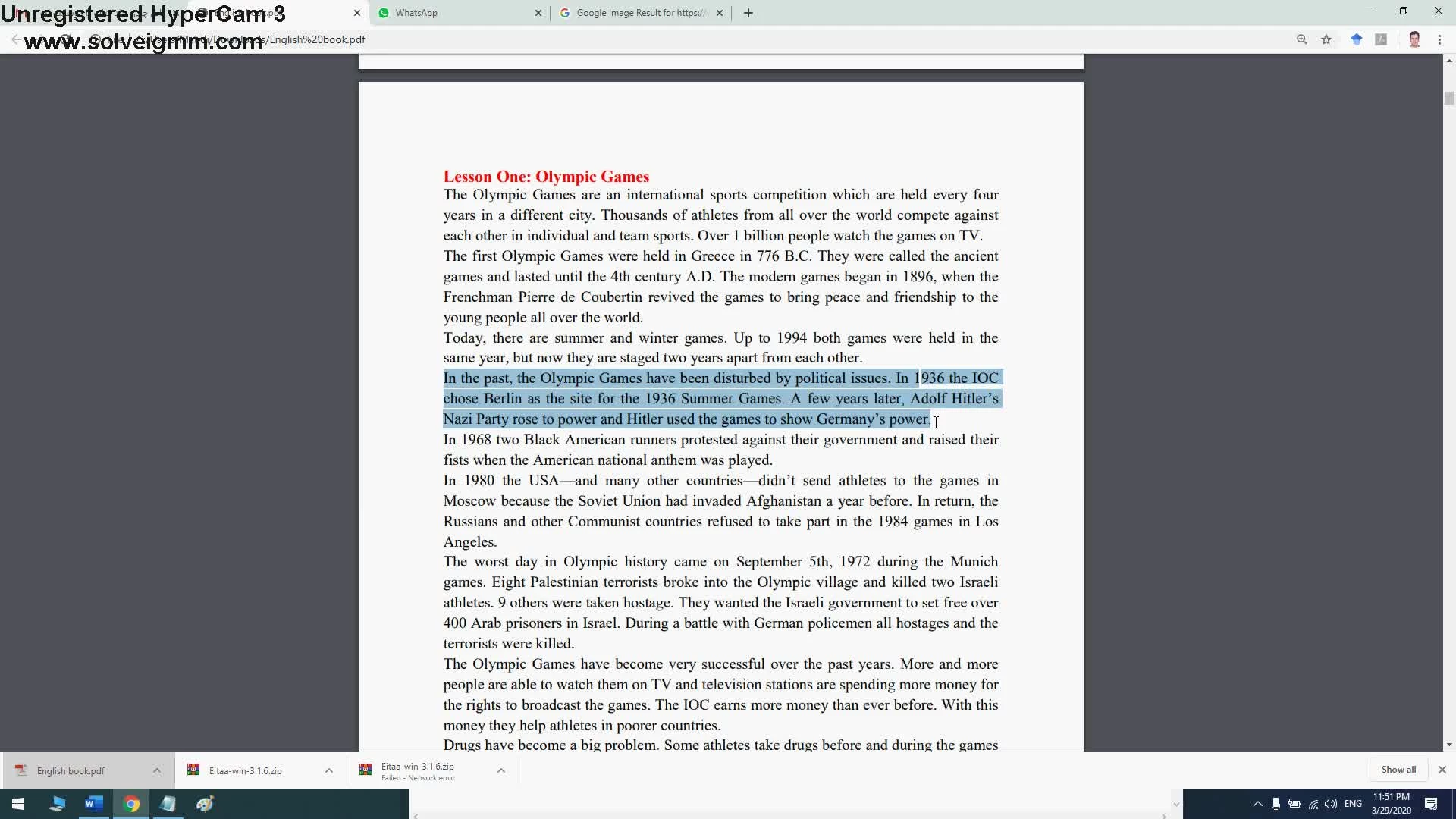Viewport: 1456px width, 819px height.
Task: Open the Chrome profile avatar
Action: pyautogui.click(x=1414, y=39)
